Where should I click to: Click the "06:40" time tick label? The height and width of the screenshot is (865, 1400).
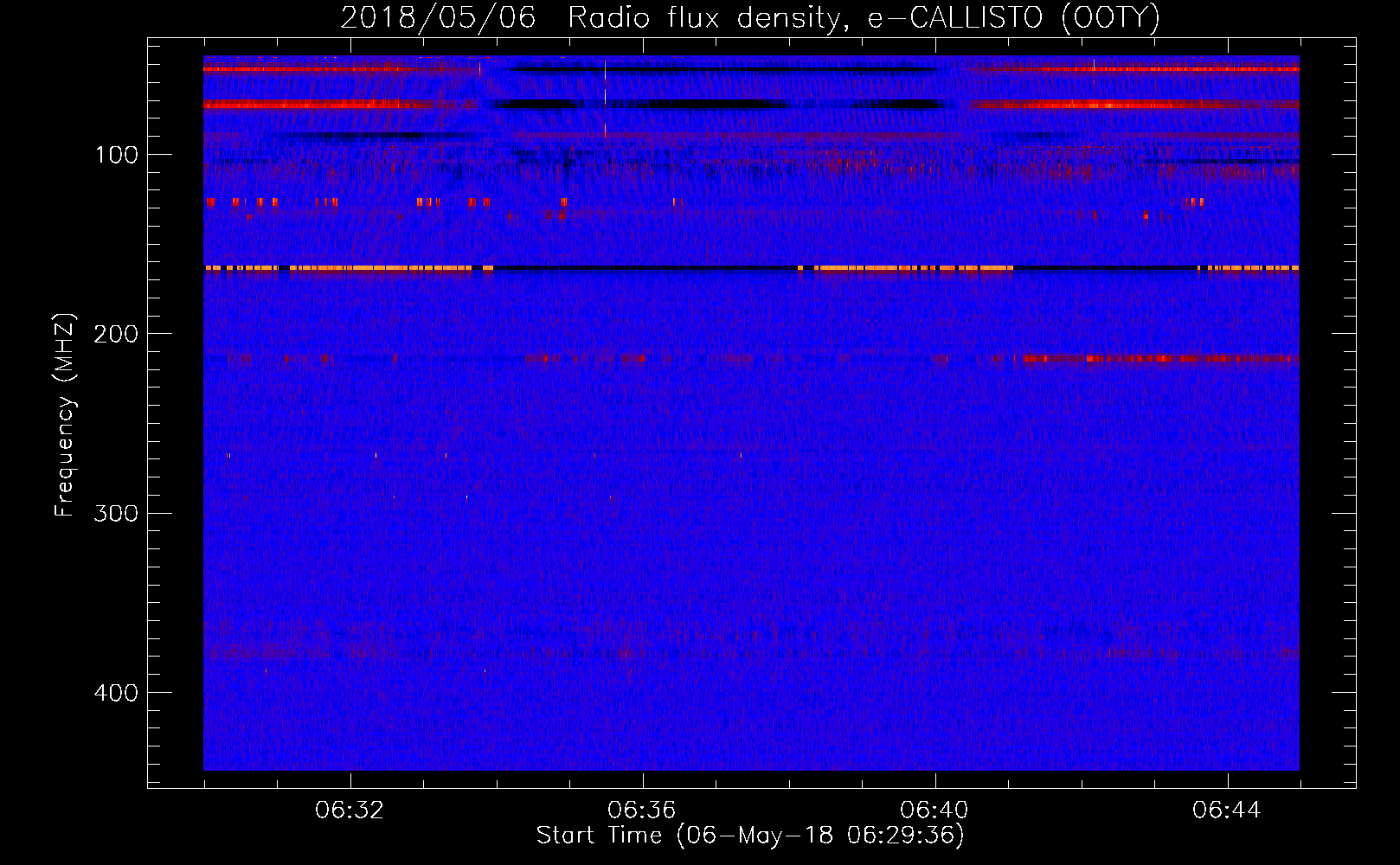[934, 810]
